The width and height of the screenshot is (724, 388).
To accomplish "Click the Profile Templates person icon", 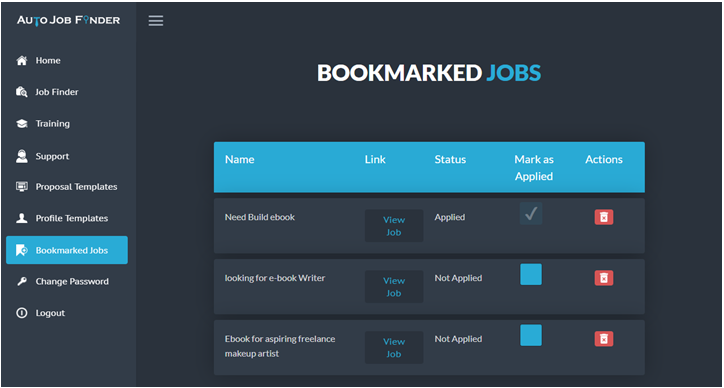I will coord(22,218).
